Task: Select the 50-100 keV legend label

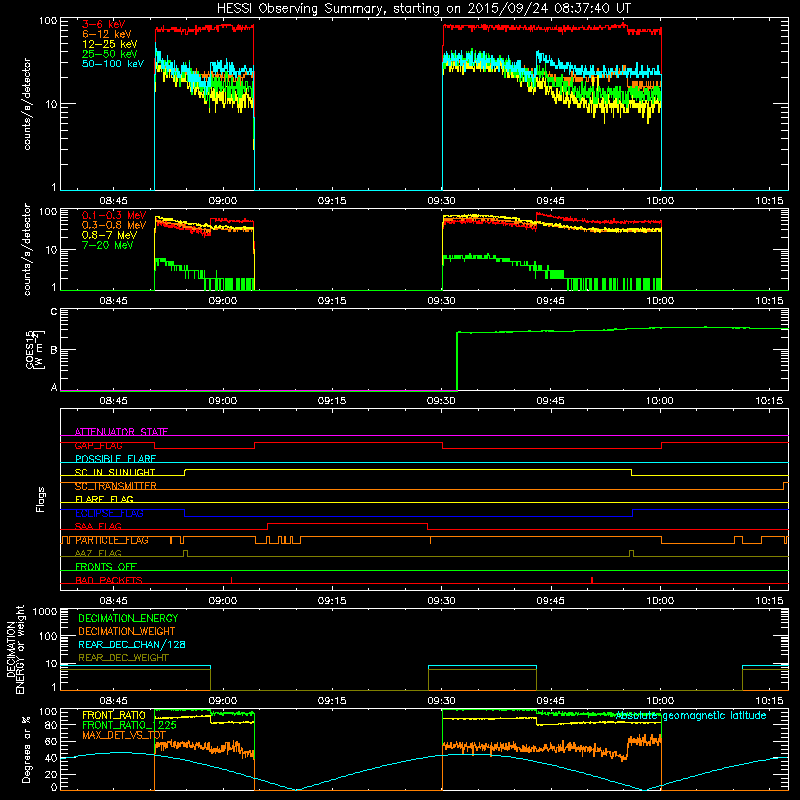Action: 113,64
